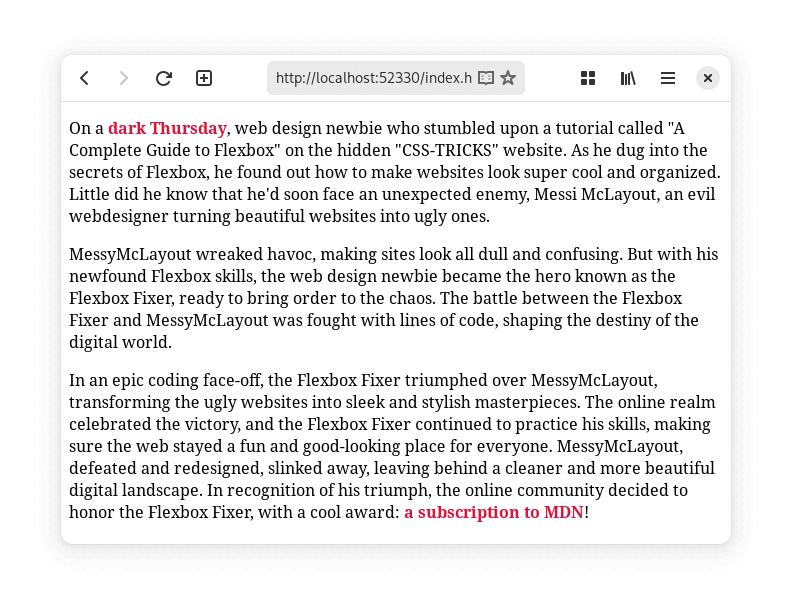Click the paragraph starting "MessyMcLayout wreaked havoc"
Viewport: 792px width, 611px height.
(394, 298)
